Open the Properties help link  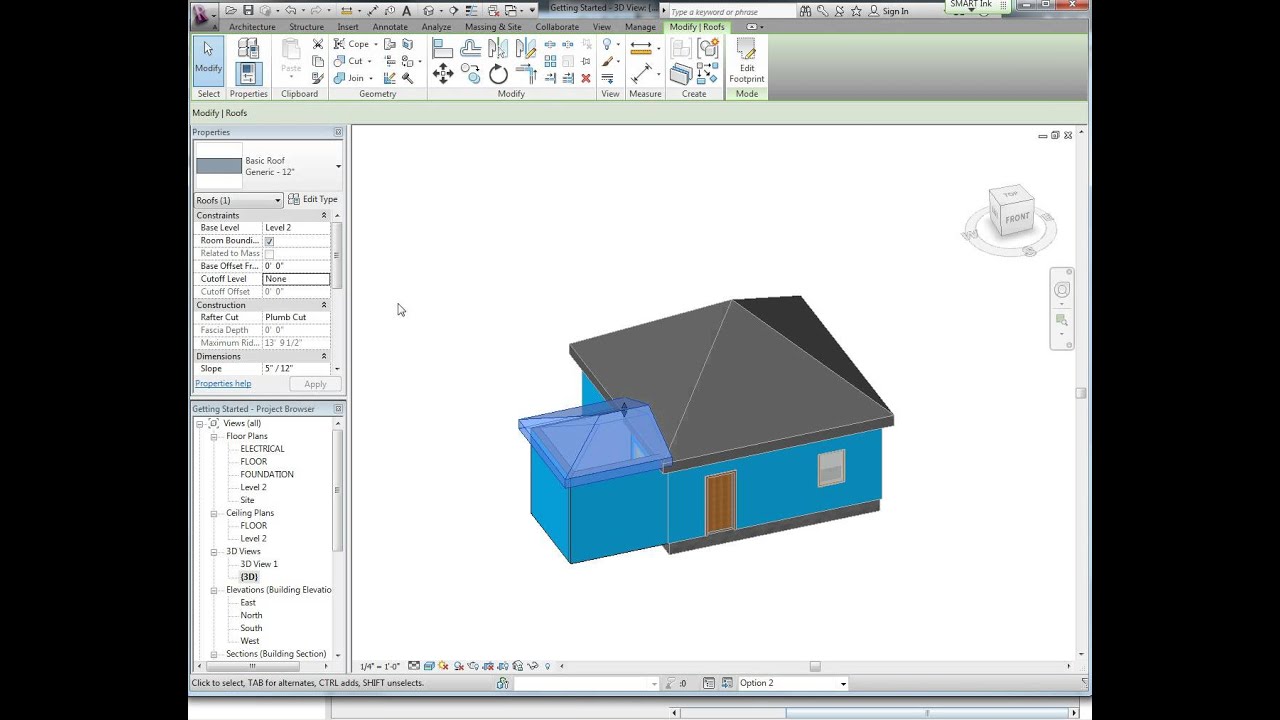click(223, 384)
